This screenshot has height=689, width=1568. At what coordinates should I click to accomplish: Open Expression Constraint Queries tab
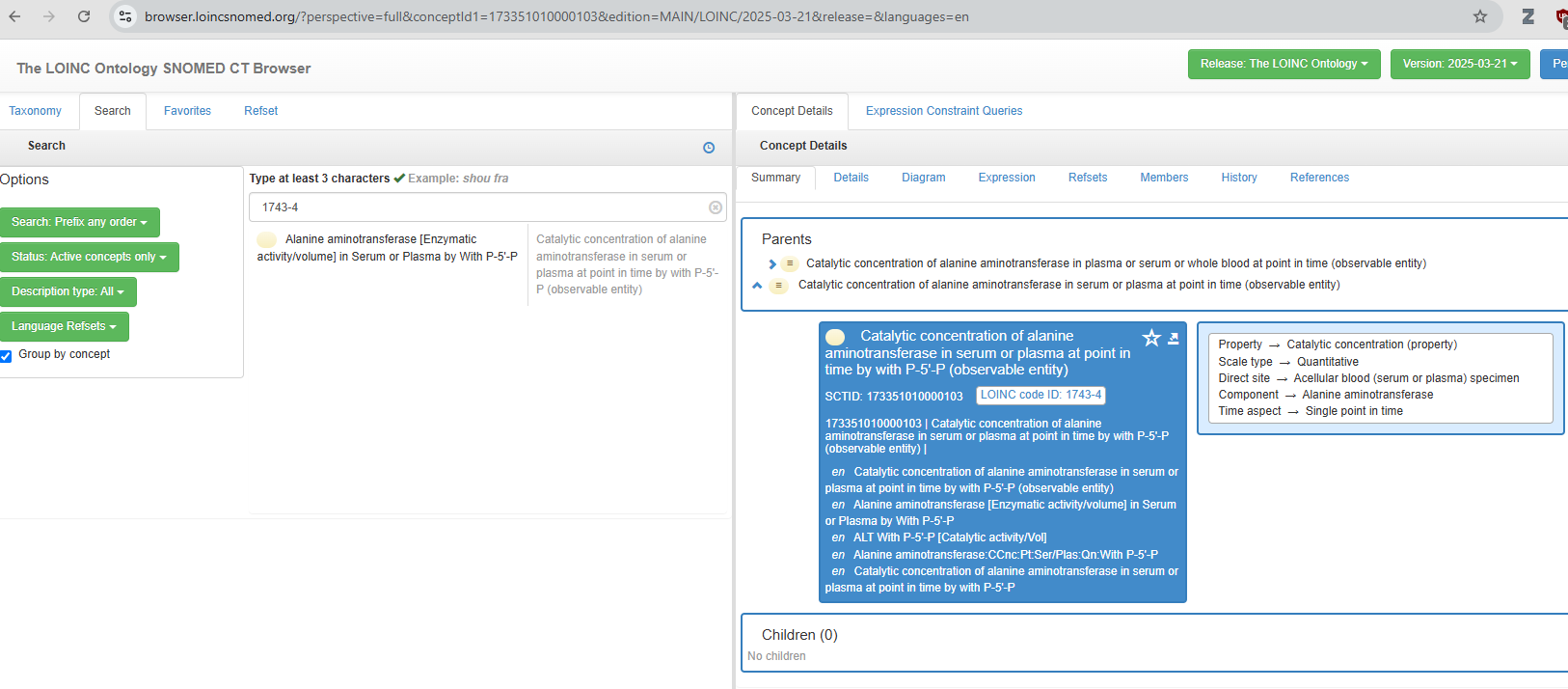(x=943, y=111)
